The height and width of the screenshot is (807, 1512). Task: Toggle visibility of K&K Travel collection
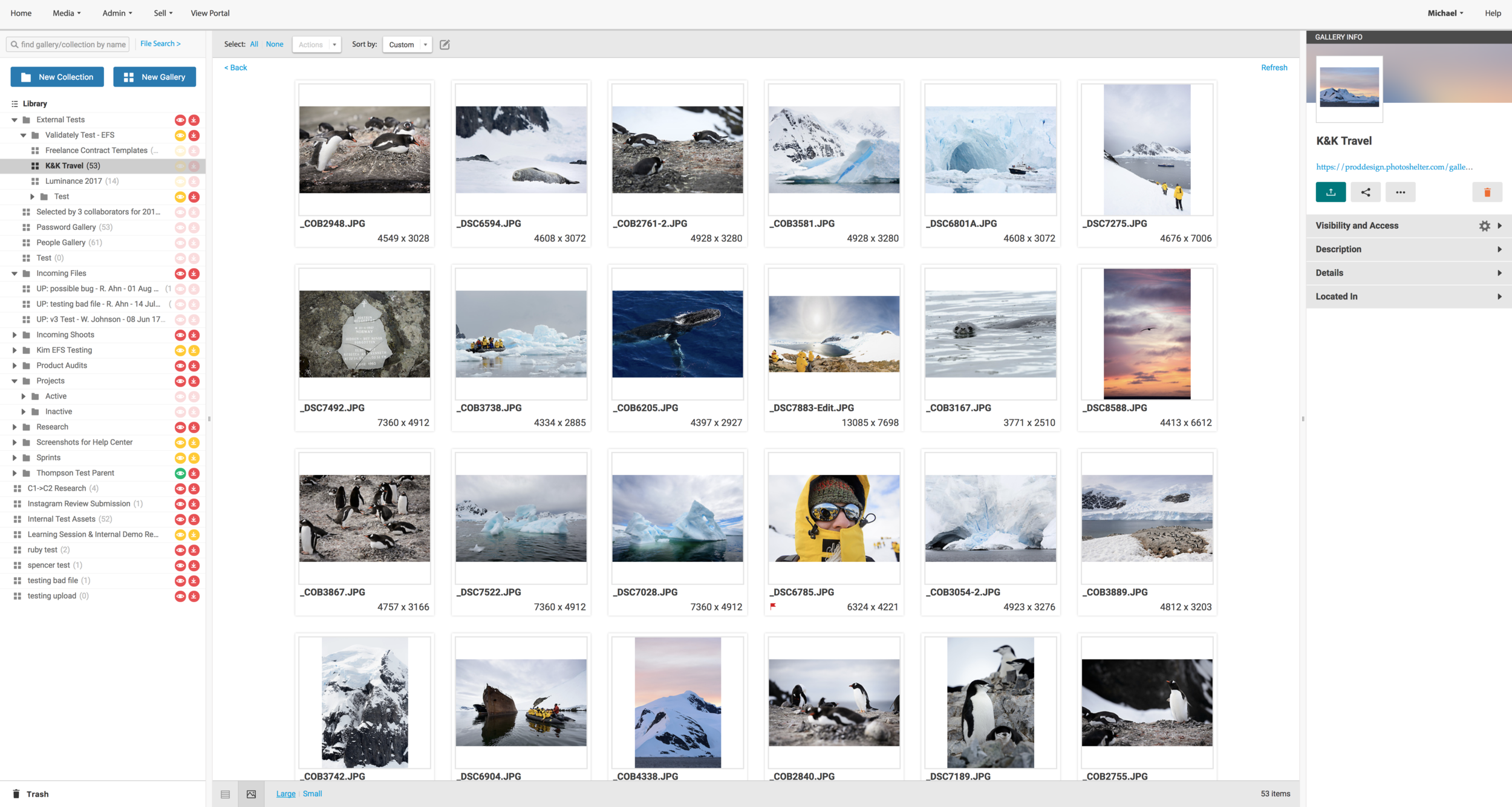[x=181, y=166]
